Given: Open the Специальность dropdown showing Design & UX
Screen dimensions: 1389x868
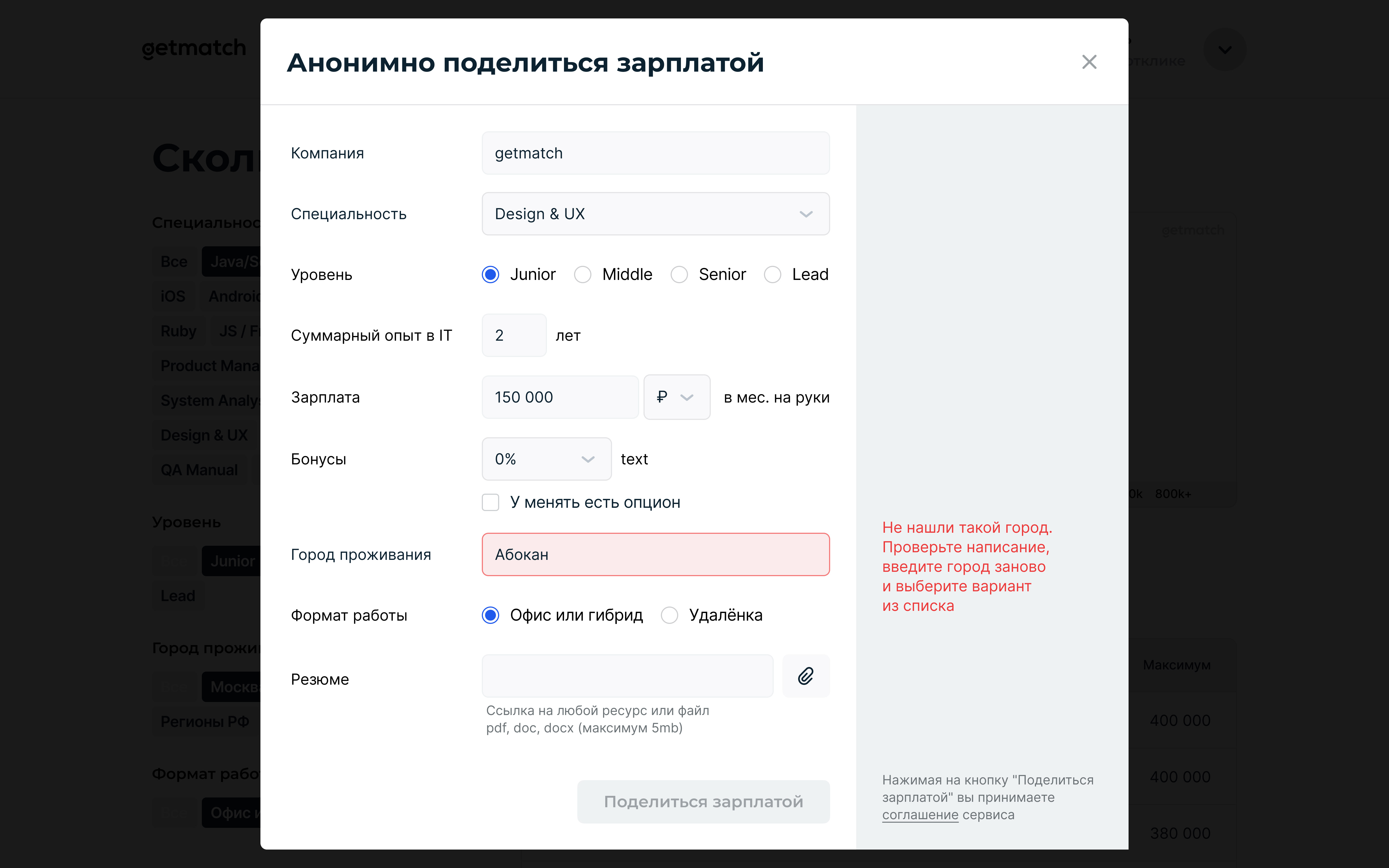Looking at the screenshot, I should (655, 213).
